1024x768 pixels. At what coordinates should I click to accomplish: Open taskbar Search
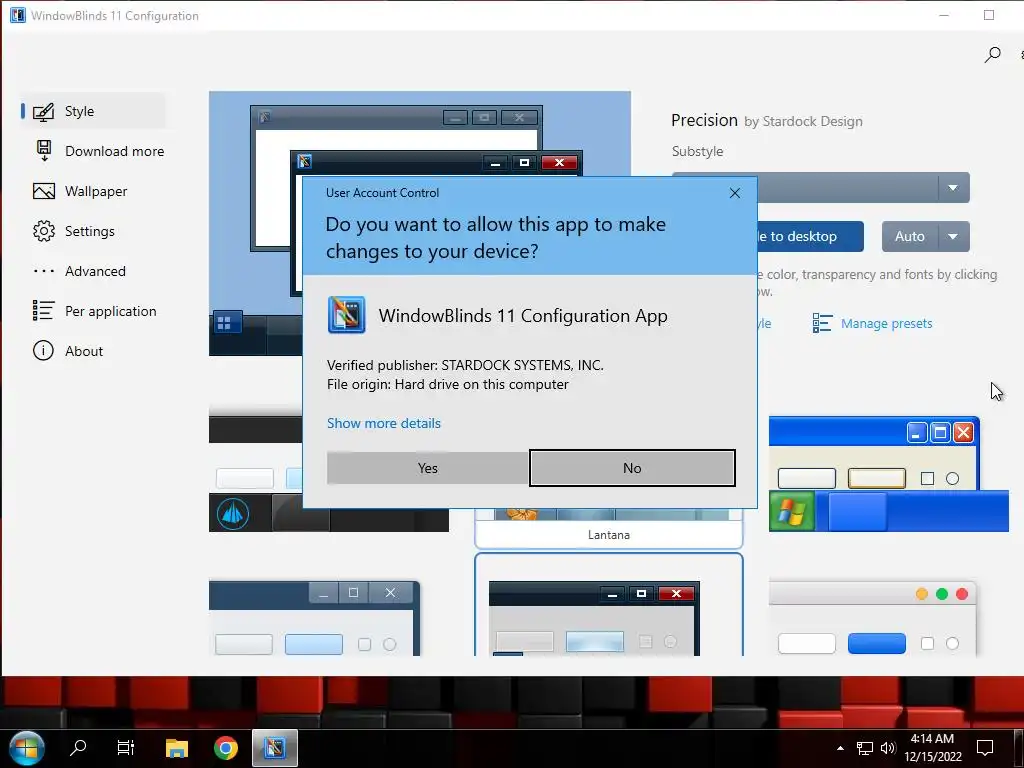78,748
